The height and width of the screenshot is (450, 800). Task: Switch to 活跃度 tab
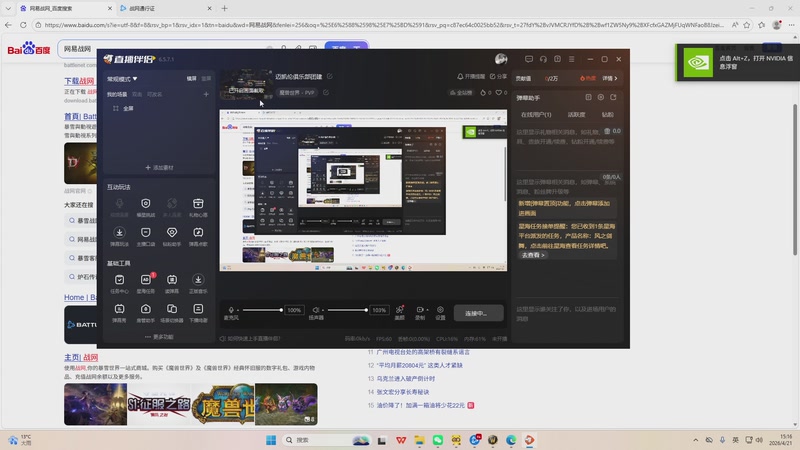577,115
